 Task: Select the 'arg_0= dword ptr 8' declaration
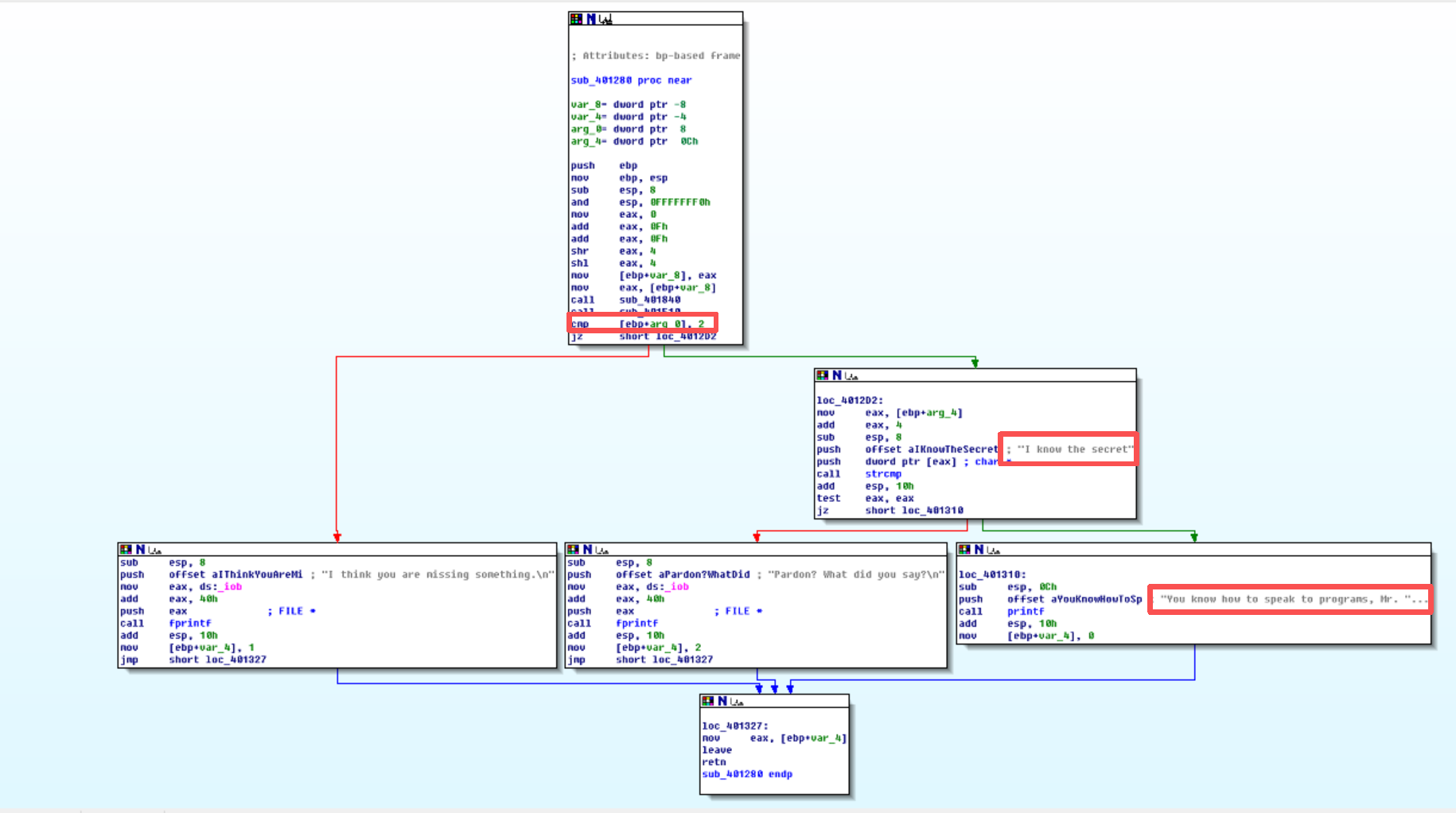[629, 129]
